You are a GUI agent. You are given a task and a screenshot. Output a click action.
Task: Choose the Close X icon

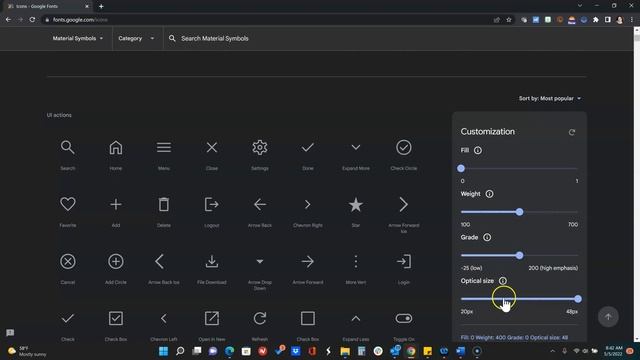[212, 147]
